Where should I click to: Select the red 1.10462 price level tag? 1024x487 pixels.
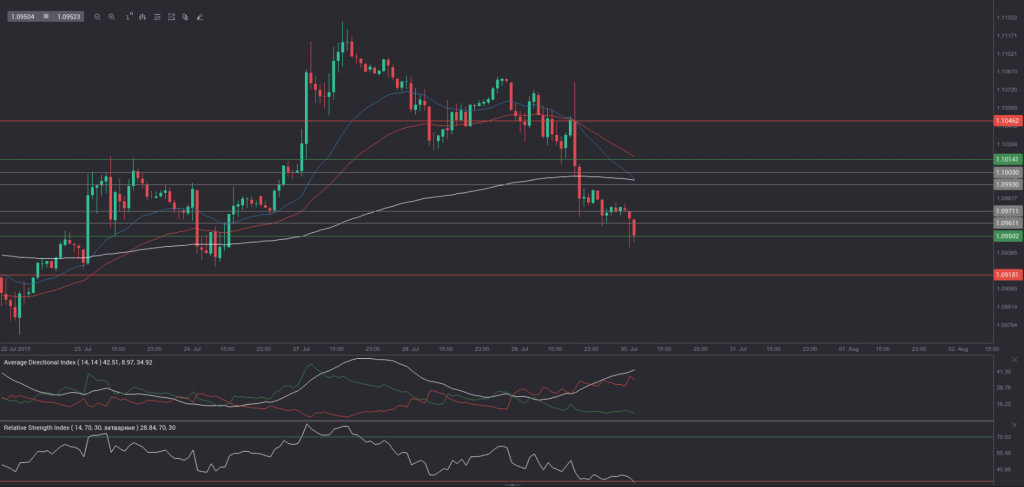1007,121
